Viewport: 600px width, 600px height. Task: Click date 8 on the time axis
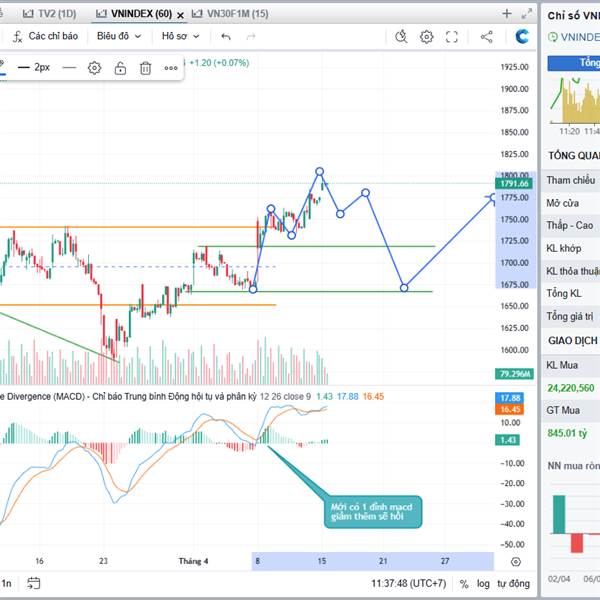point(258,561)
